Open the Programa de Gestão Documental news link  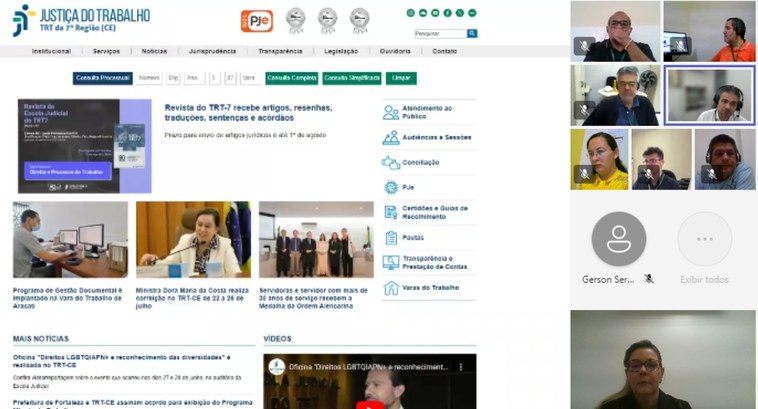[x=68, y=298]
